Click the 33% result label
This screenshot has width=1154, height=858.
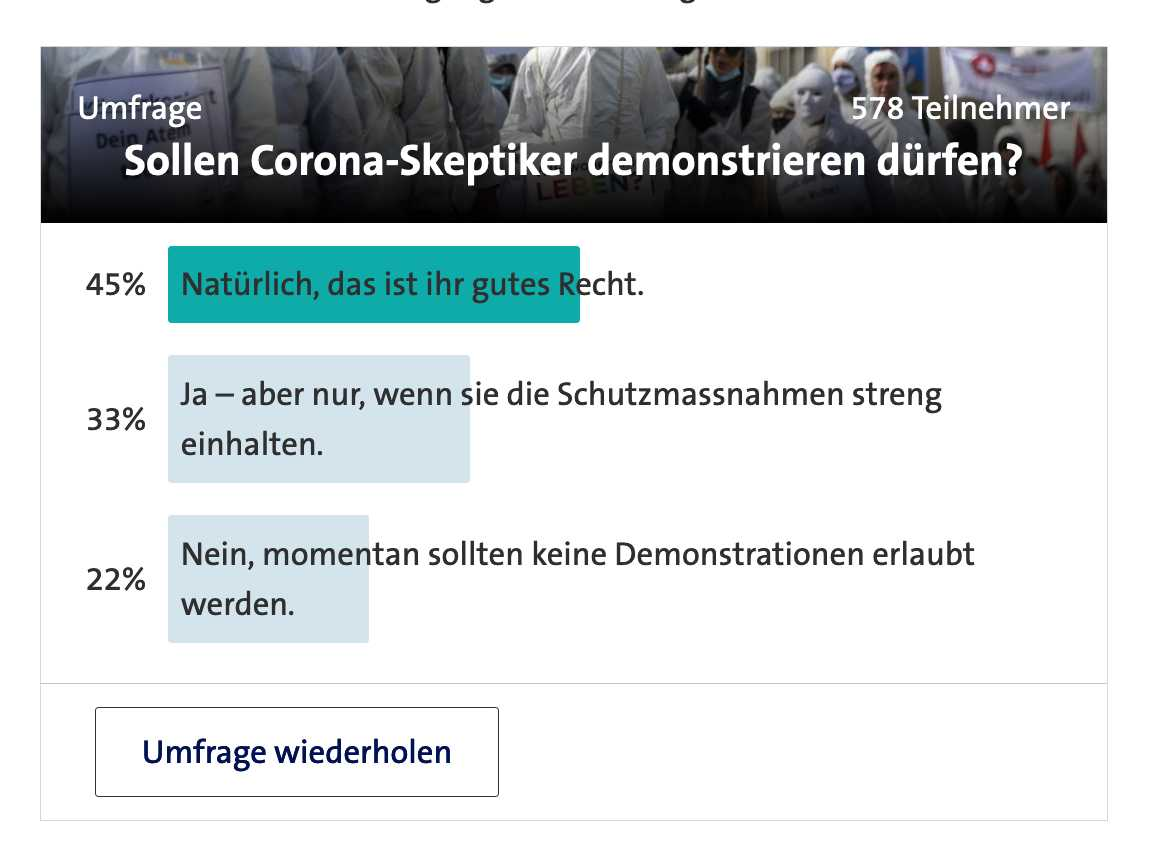(x=116, y=419)
